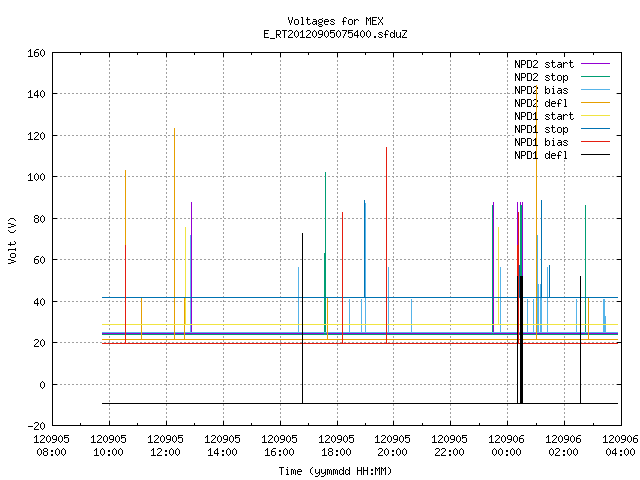
Task: Click the '120905 18:00' time tick label
Action: 336,446
